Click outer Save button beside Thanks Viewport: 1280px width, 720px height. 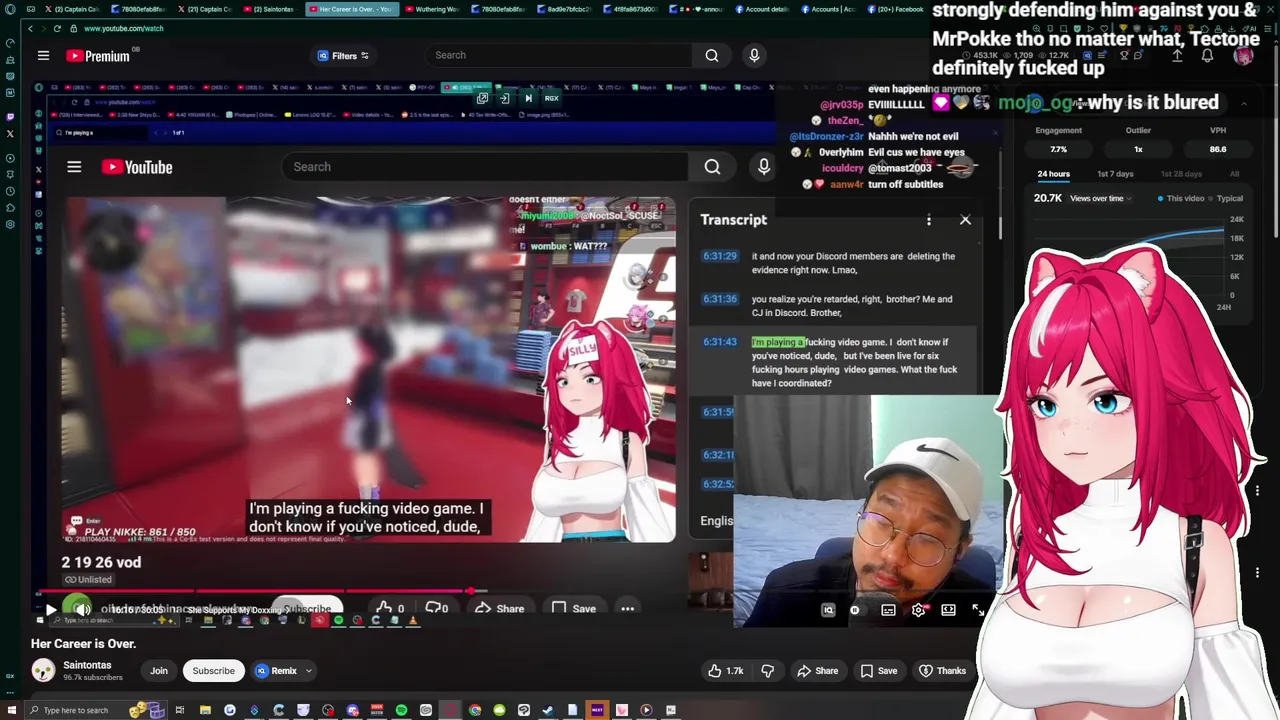pyautogui.click(x=878, y=671)
